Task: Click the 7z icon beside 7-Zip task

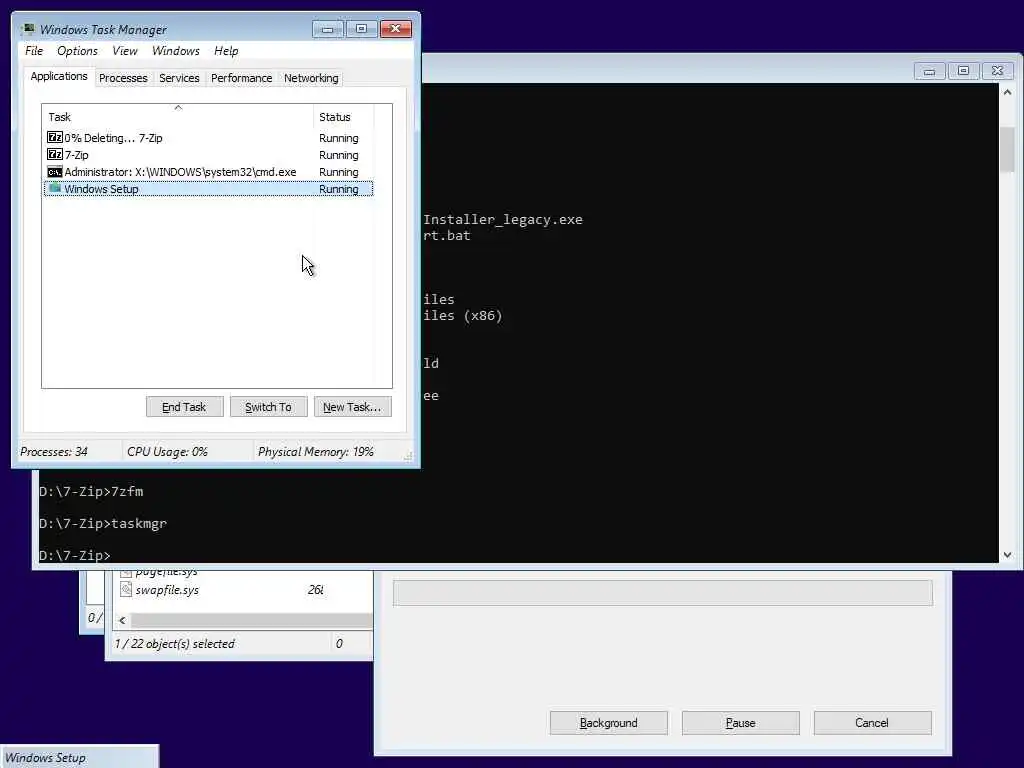Action: click(x=55, y=154)
